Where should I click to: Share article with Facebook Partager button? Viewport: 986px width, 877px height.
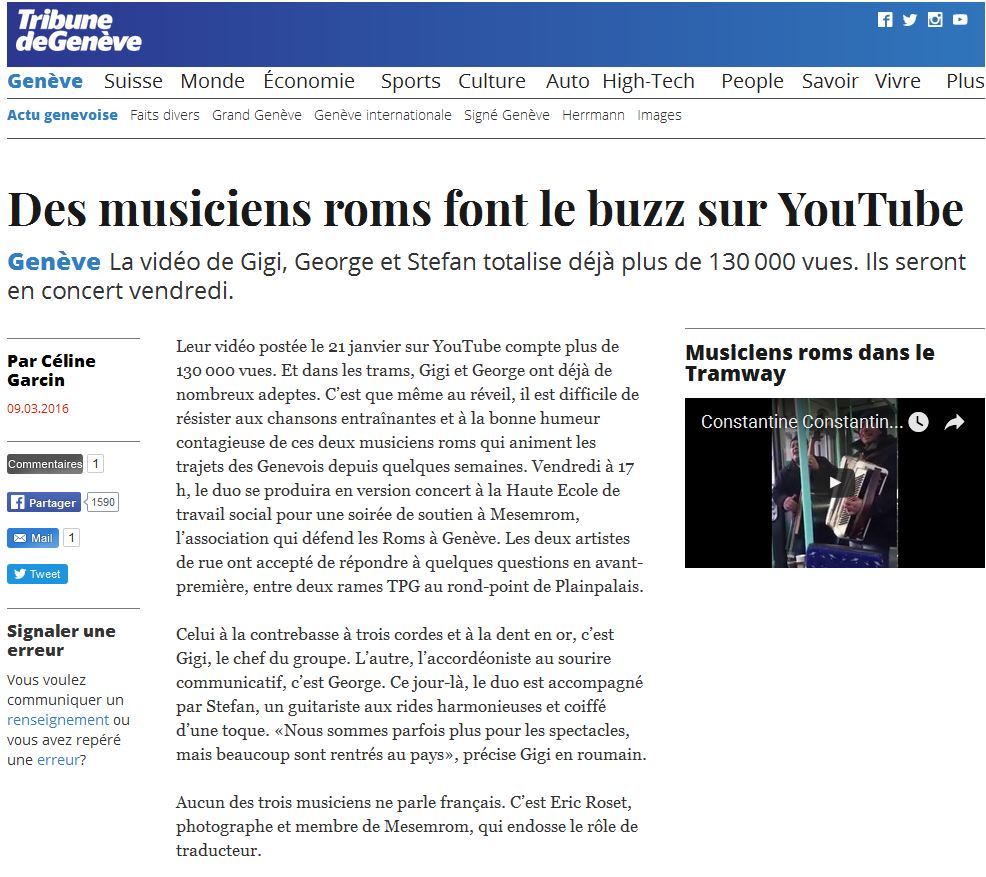44,503
